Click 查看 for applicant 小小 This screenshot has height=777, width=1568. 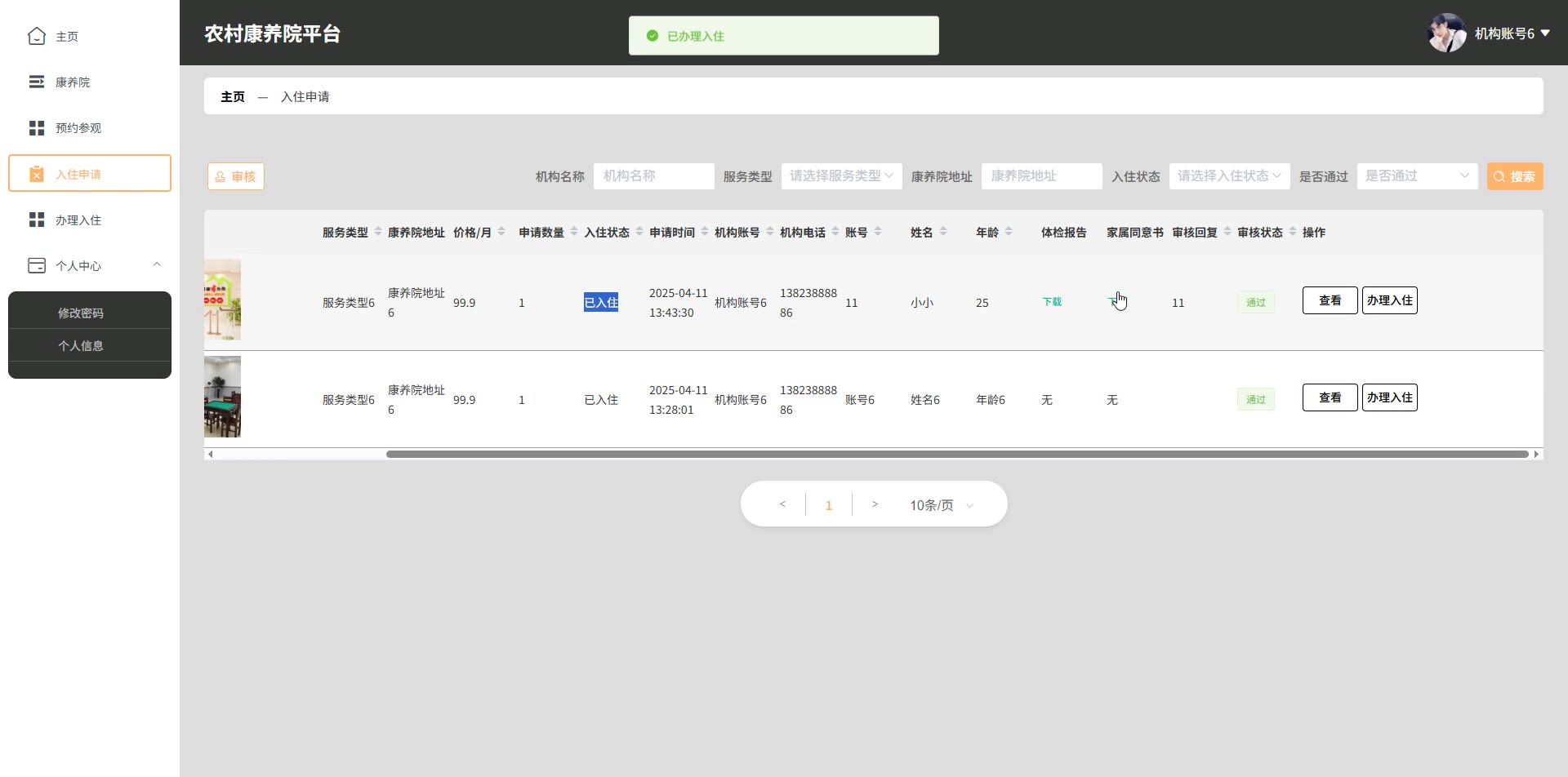coord(1330,300)
